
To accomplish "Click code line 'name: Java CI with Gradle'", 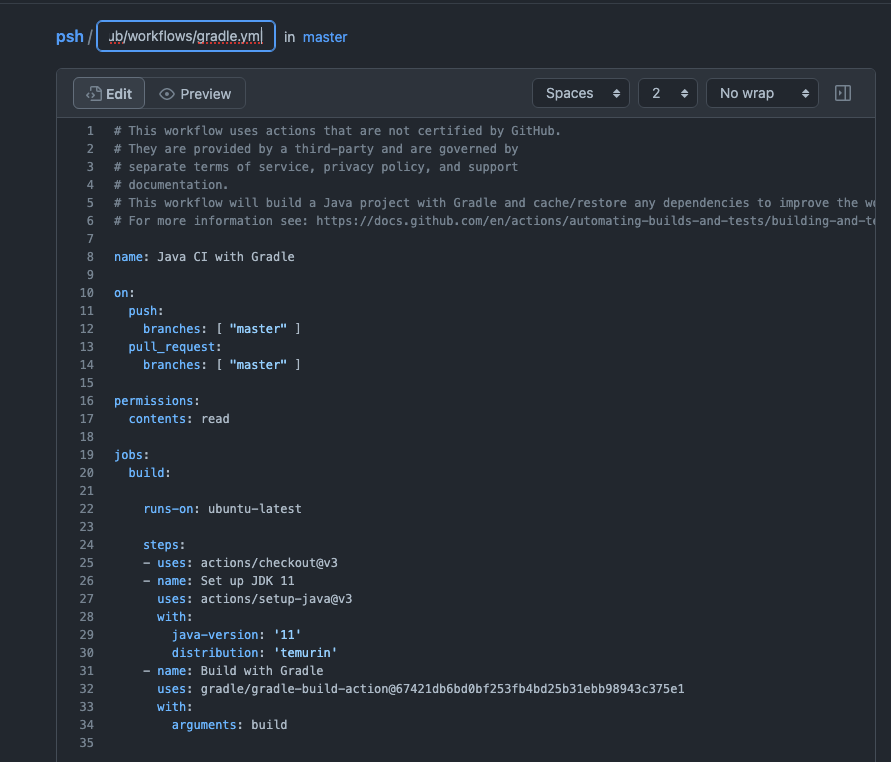I will (x=204, y=257).
